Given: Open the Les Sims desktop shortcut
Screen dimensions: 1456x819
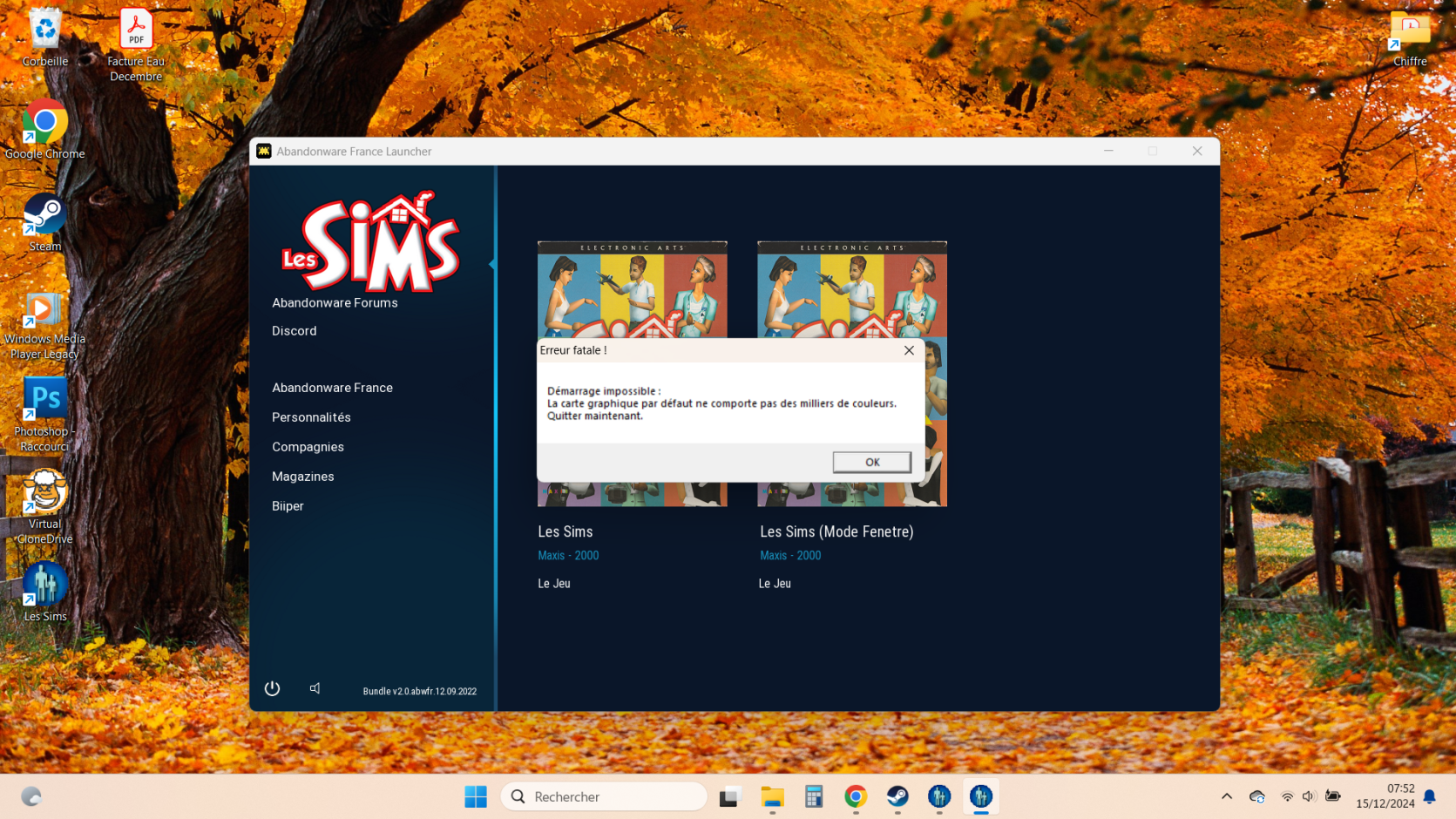Looking at the screenshot, I should (x=44, y=592).
